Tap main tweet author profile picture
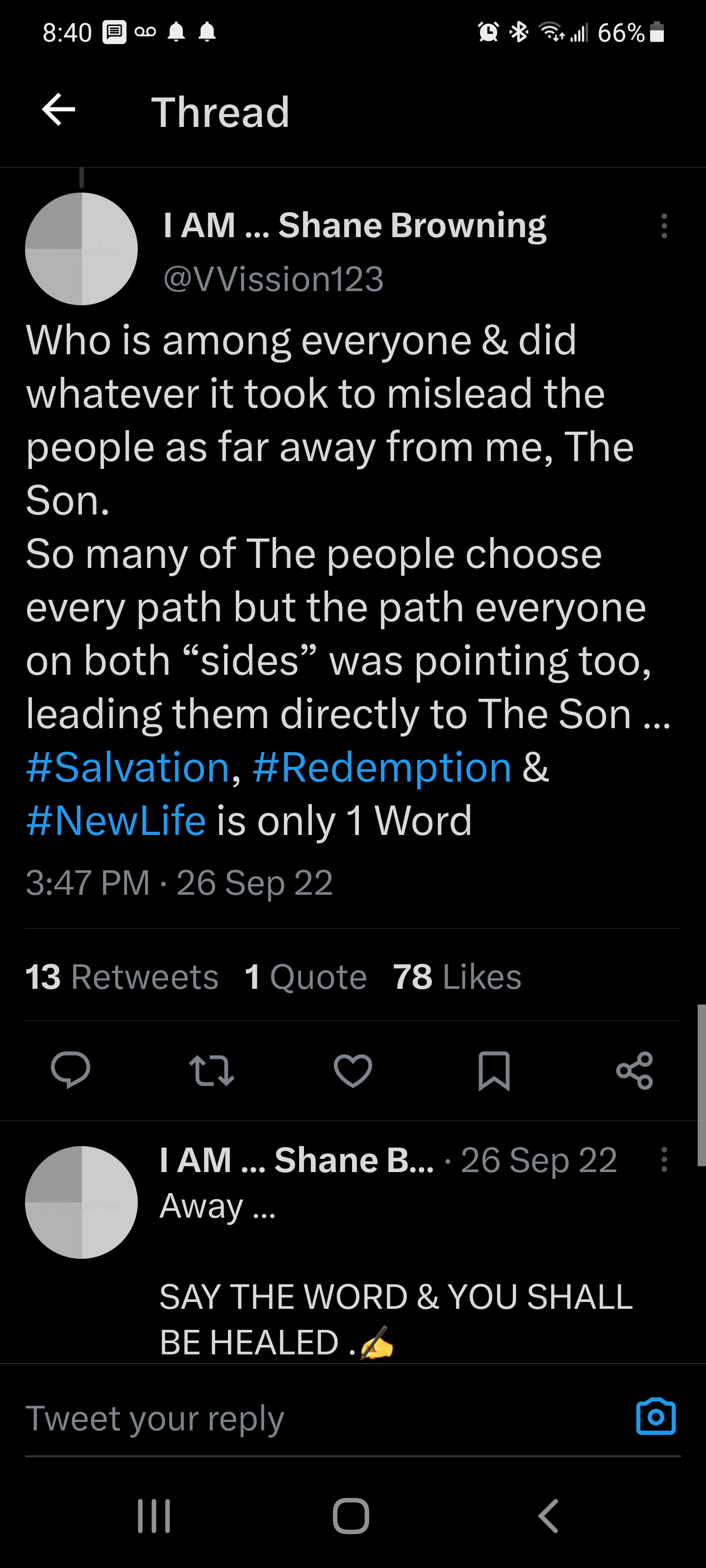The width and height of the screenshot is (706, 1568). point(81,249)
